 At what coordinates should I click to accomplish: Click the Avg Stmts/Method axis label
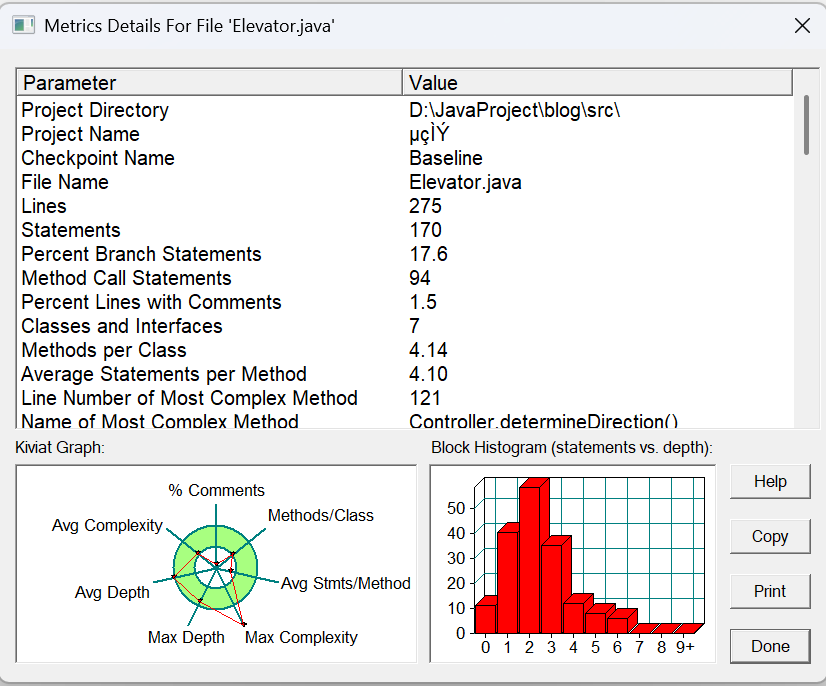click(x=346, y=583)
